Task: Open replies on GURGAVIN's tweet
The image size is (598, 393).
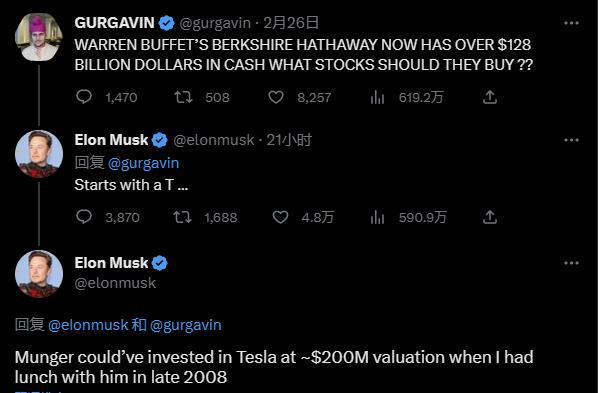Action: (x=84, y=97)
